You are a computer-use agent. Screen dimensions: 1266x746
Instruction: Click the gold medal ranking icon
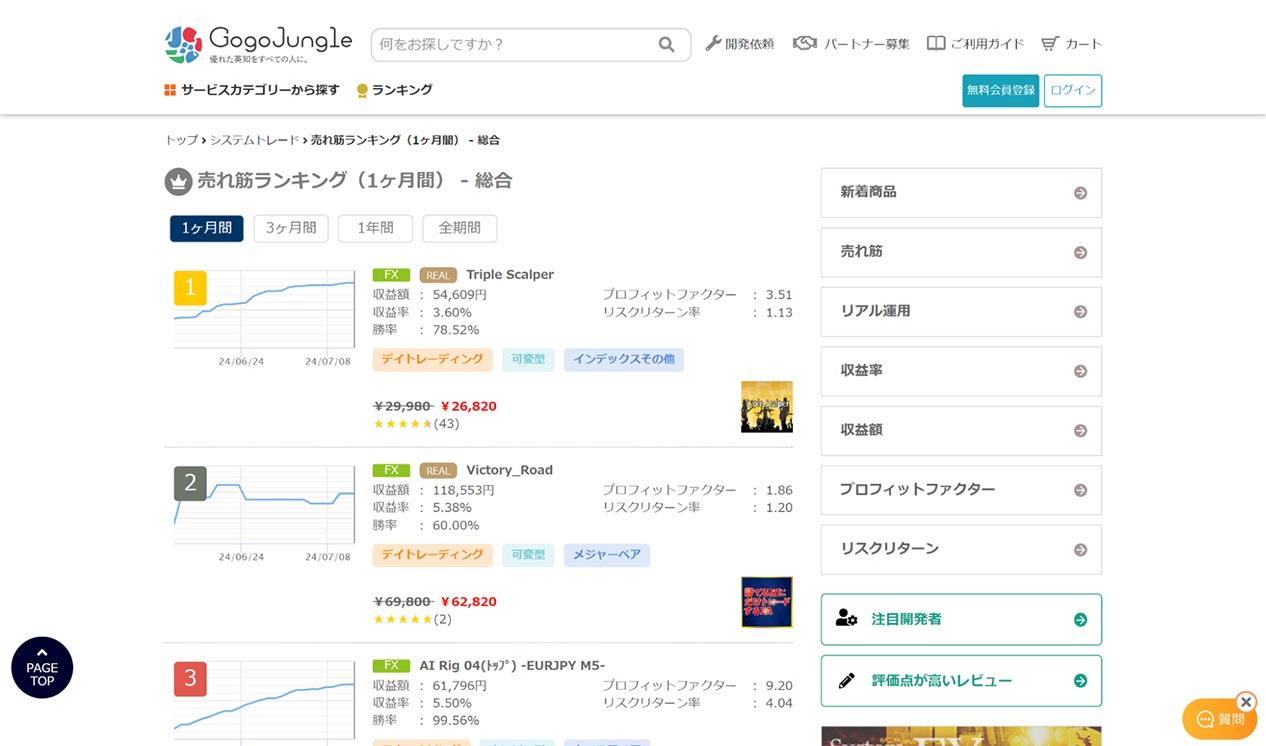(x=362, y=90)
